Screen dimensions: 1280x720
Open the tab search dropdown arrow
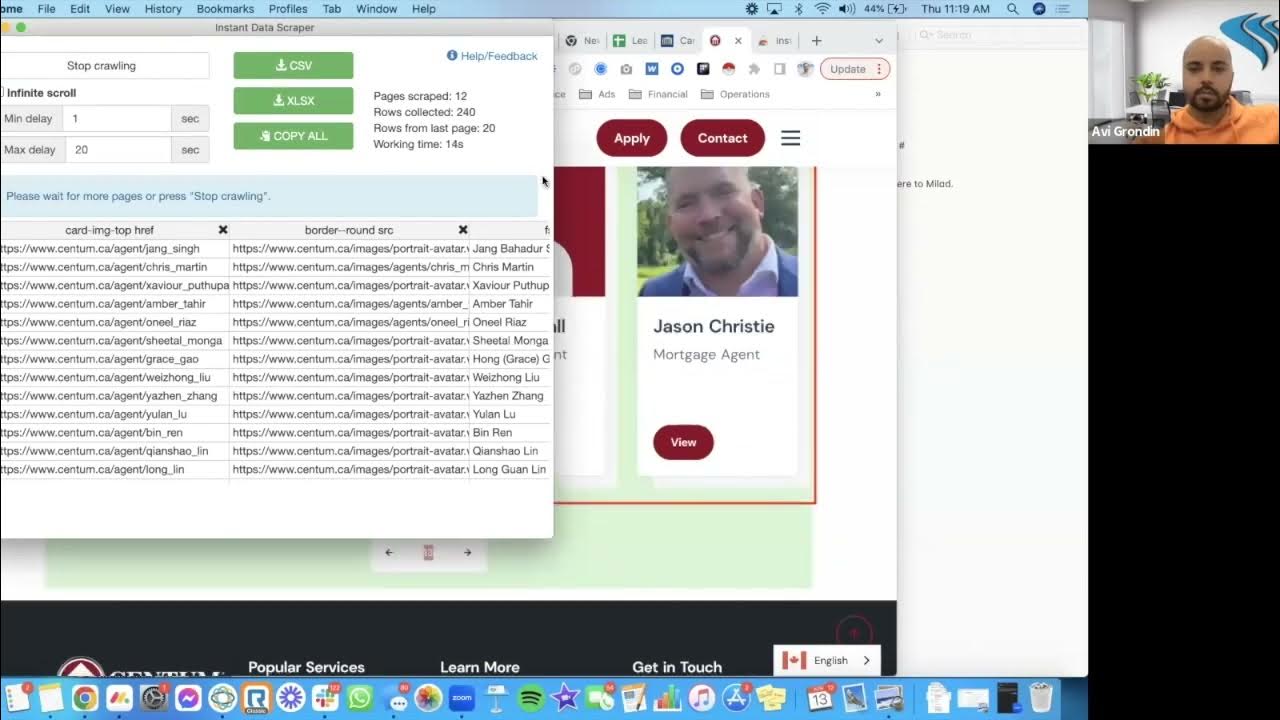click(879, 41)
